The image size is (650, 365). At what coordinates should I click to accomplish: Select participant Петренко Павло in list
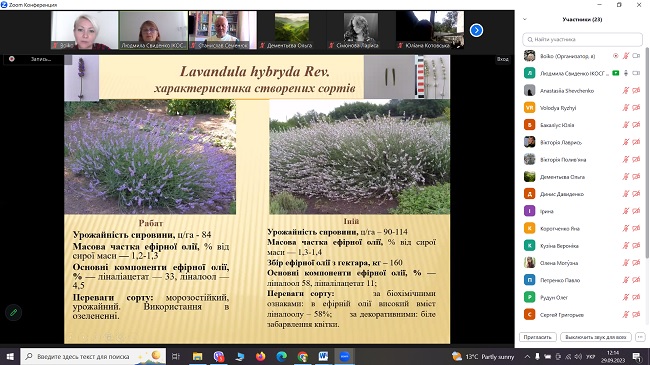[582, 280]
